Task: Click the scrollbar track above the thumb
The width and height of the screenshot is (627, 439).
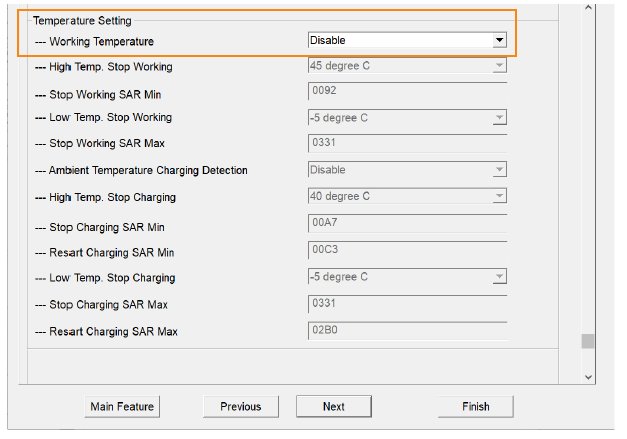Action: (588, 180)
